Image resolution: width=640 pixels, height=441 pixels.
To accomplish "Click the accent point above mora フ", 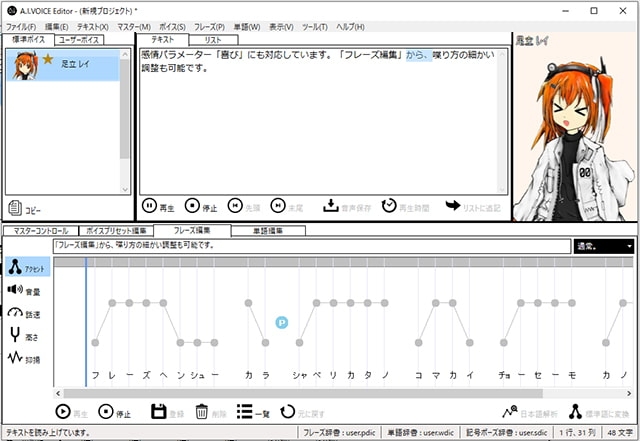I will 95,343.
